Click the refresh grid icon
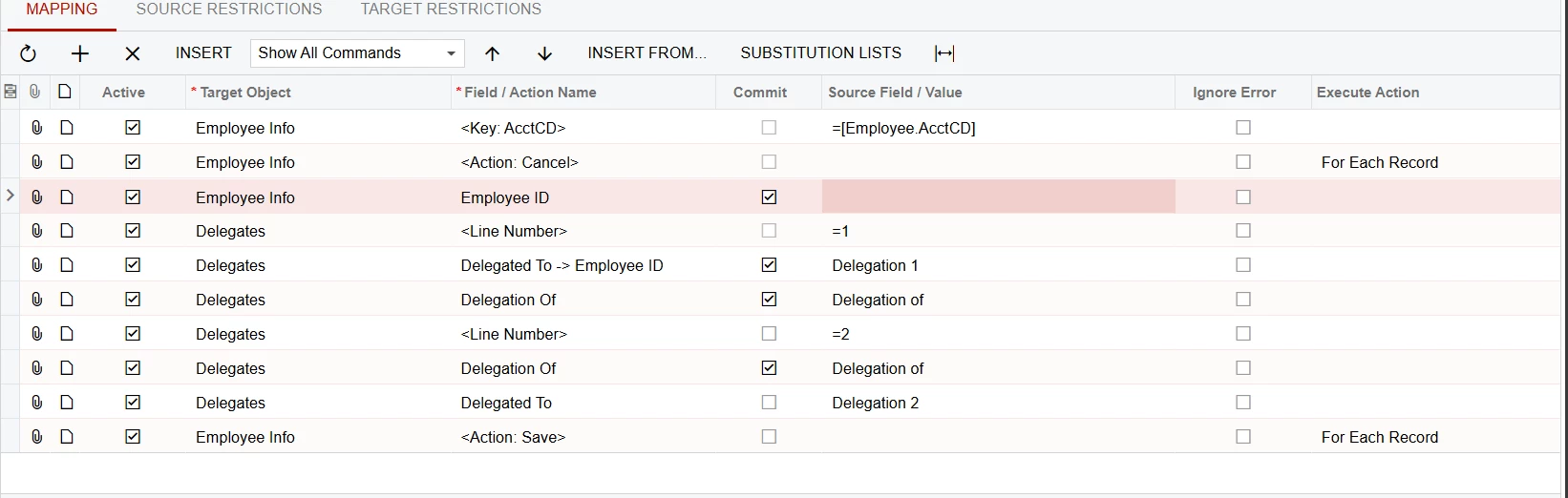 [x=29, y=53]
